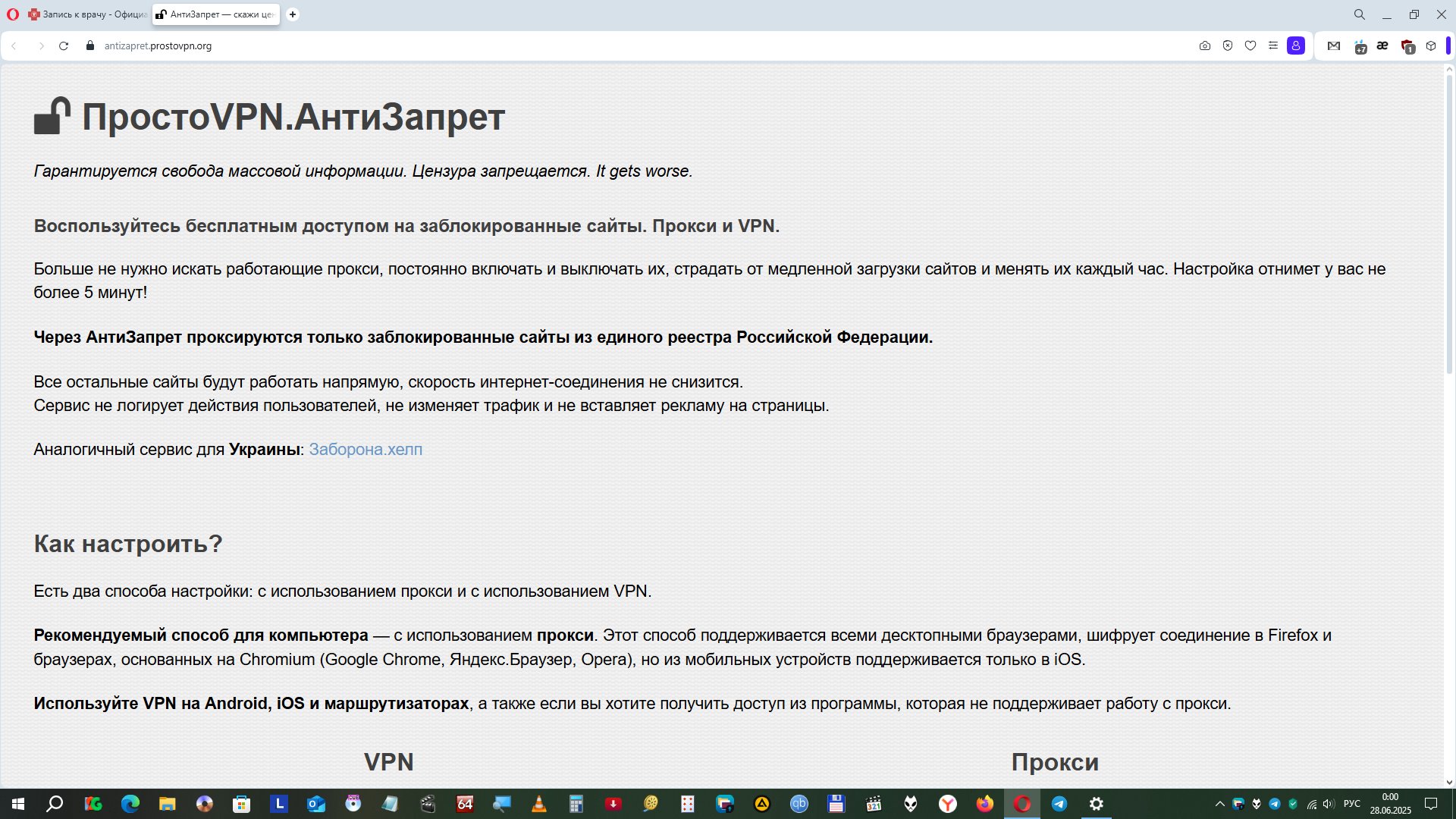Open the volume control in tray
This screenshot has width=1456, height=819.
click(x=1328, y=804)
